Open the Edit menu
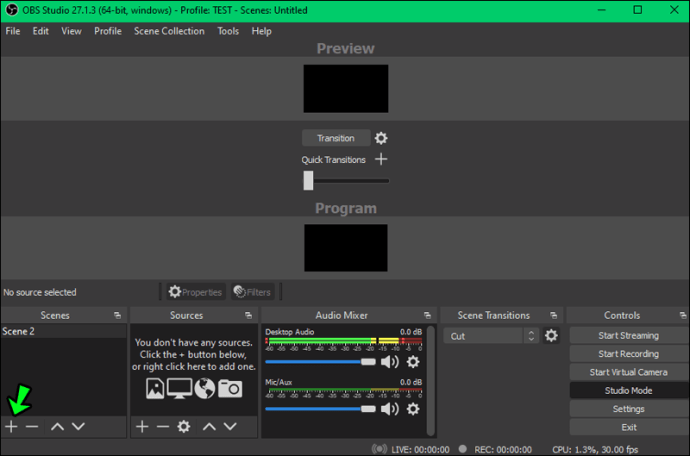 pos(40,31)
